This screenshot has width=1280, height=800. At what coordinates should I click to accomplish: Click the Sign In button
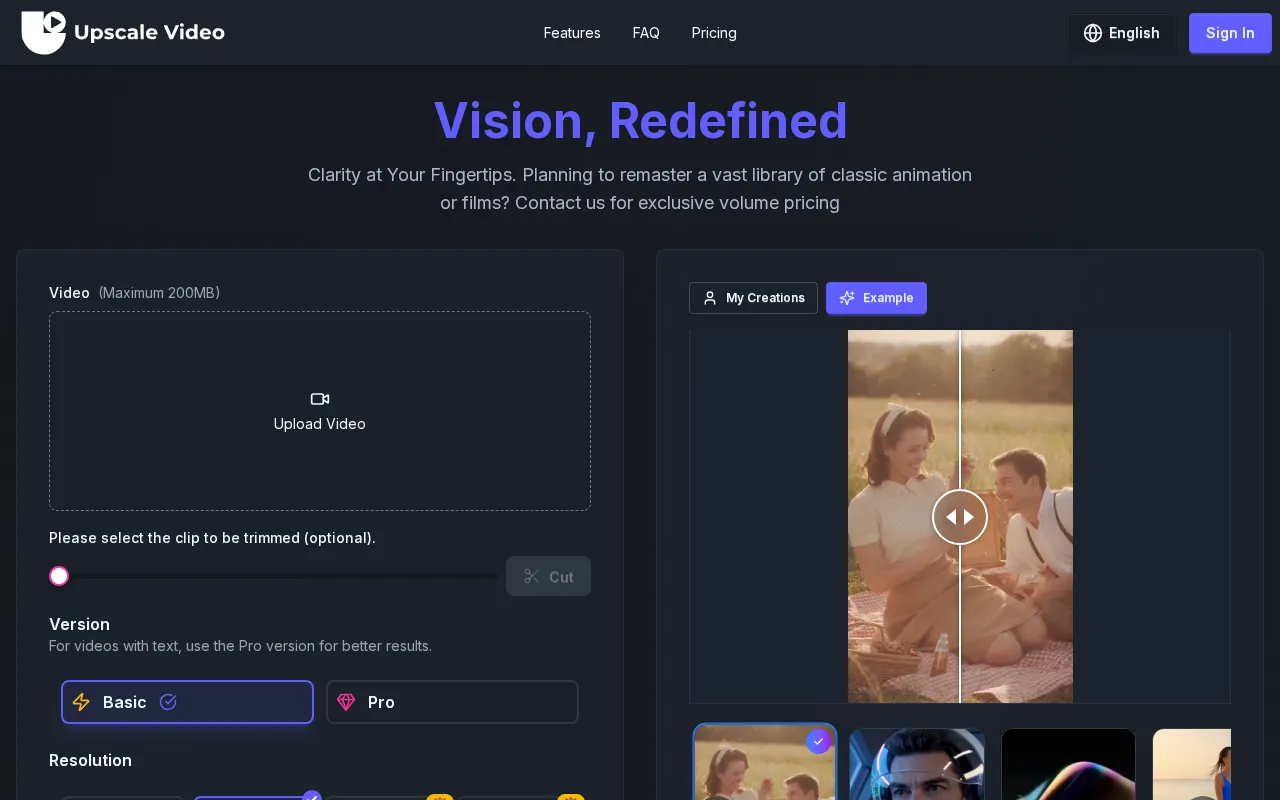(1230, 33)
